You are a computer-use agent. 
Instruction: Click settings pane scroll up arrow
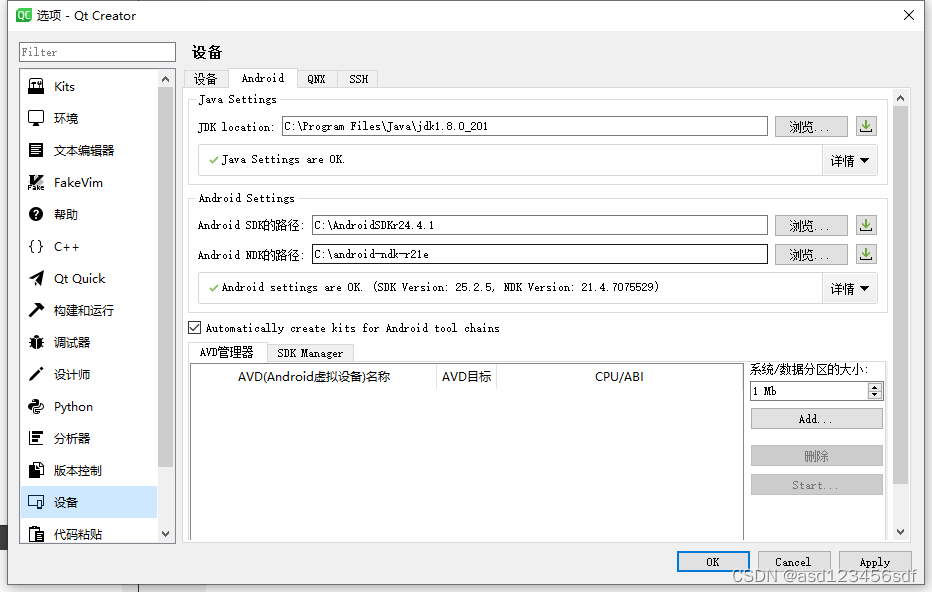point(900,98)
